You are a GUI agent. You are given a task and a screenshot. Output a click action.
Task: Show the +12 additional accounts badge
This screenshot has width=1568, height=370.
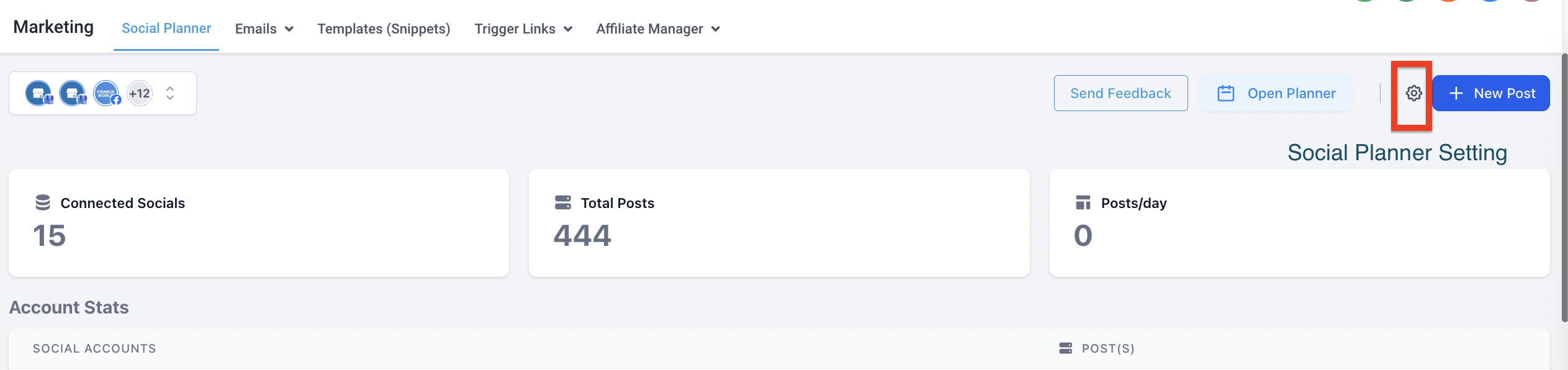(140, 94)
